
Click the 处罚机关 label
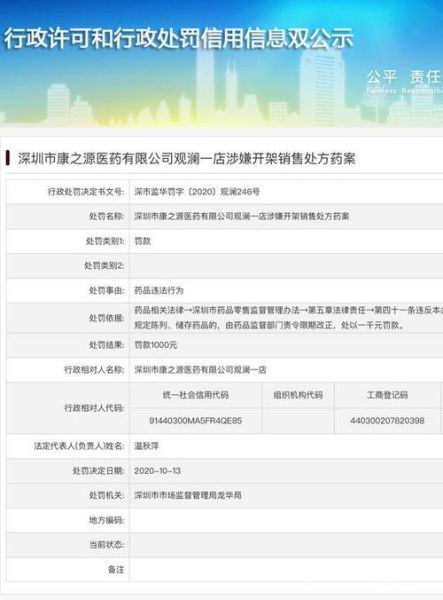106,496
